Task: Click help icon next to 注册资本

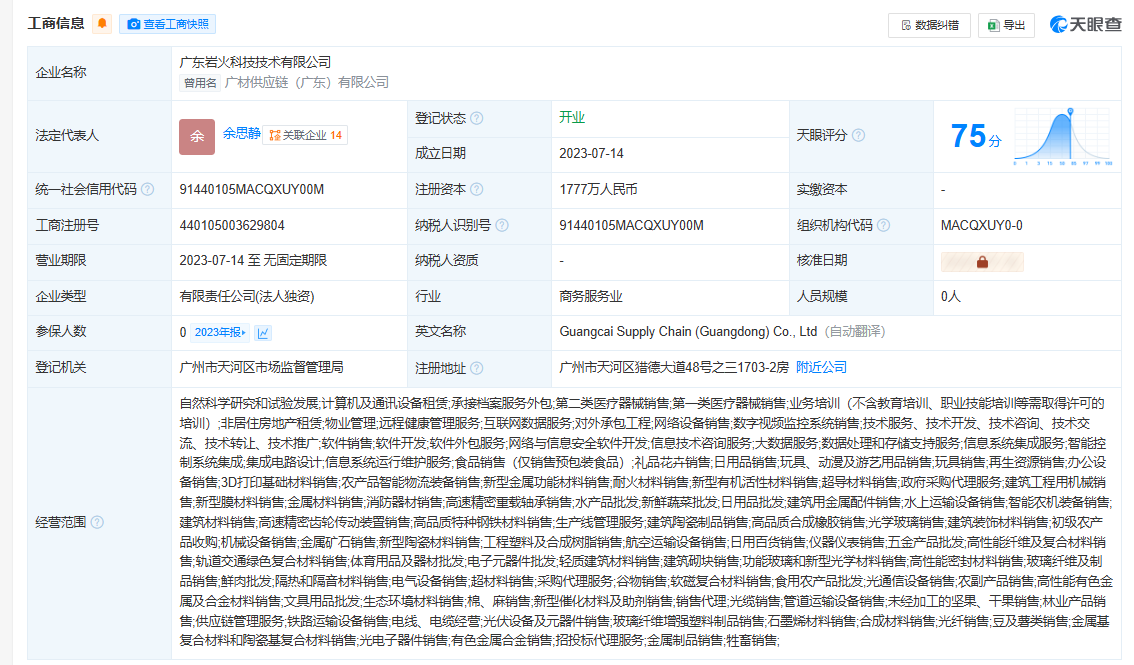Action: pos(477,189)
